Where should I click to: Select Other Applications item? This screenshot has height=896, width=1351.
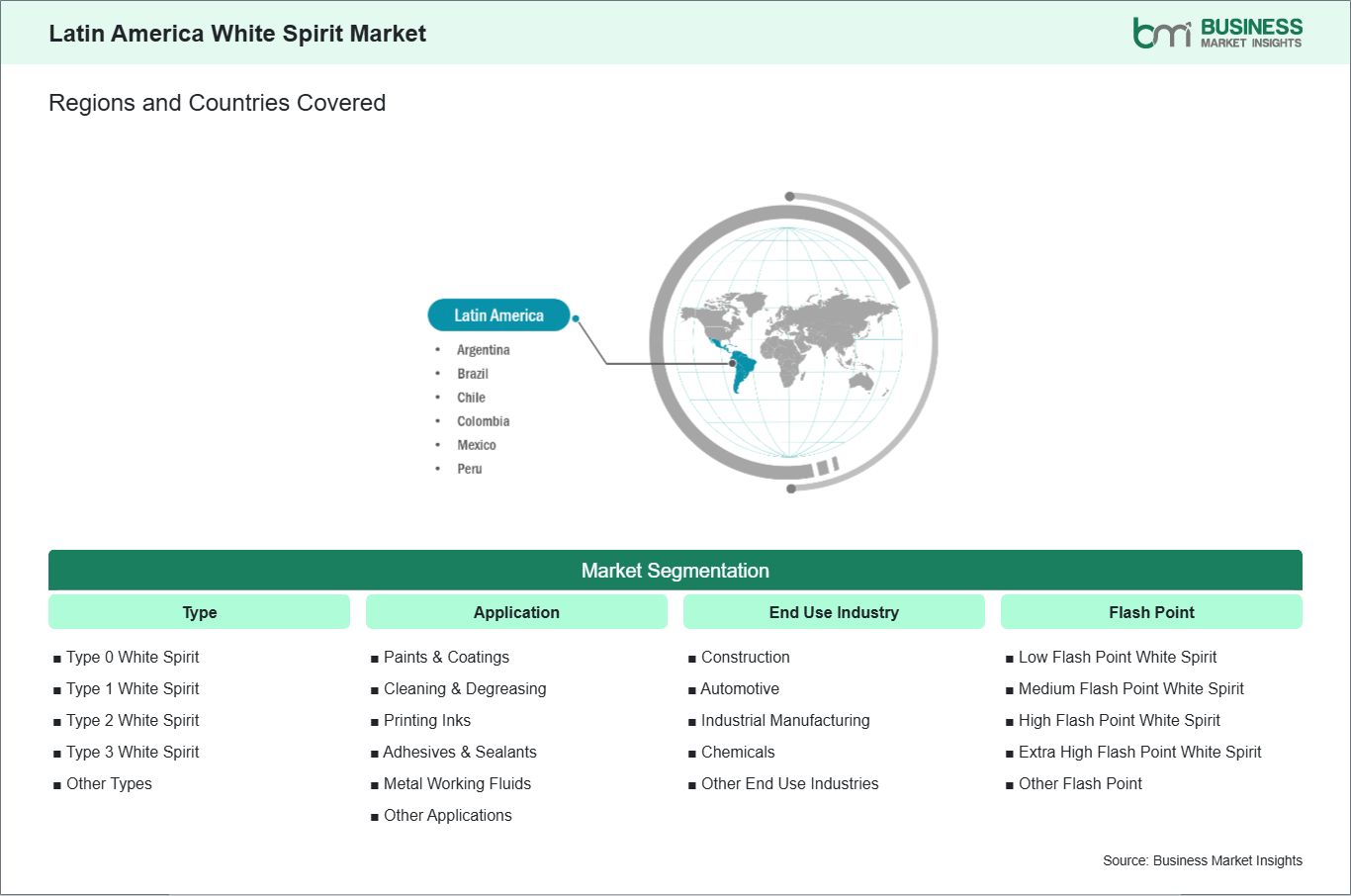pyautogui.click(x=448, y=815)
